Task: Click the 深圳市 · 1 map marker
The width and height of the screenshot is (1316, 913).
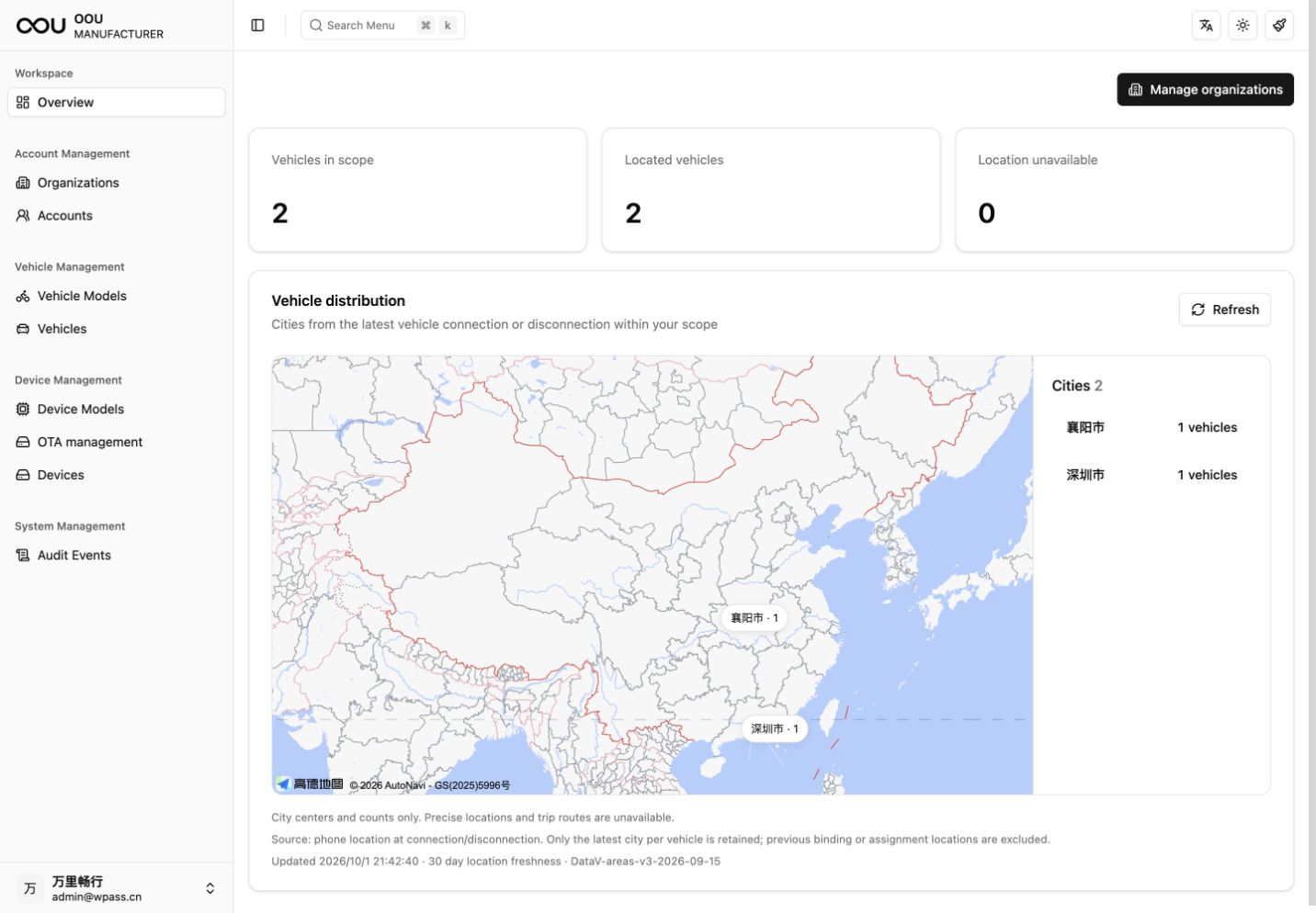Action: (x=774, y=728)
